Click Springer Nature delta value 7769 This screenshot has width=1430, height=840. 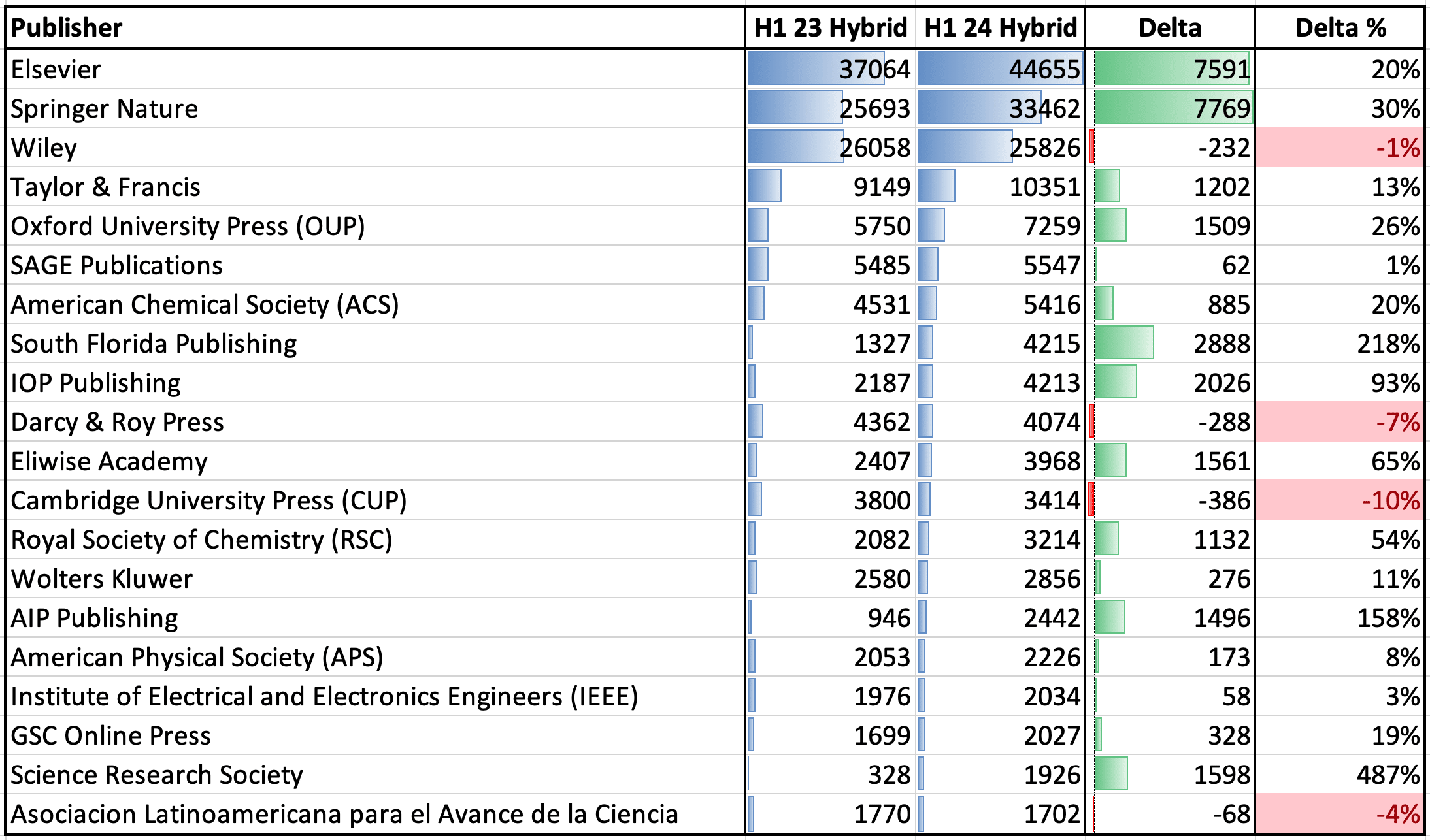(1170, 108)
